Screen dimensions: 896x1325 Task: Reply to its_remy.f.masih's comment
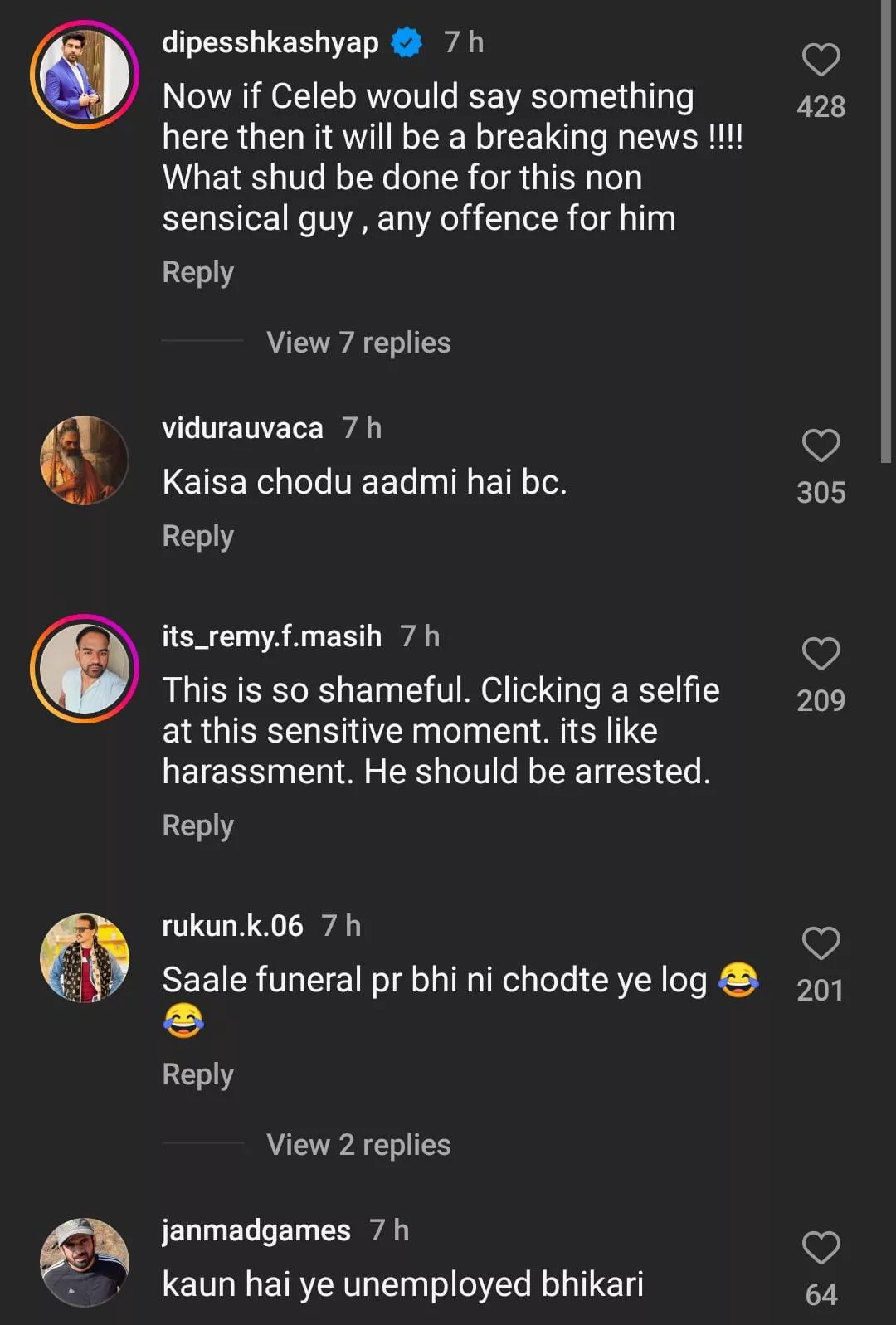(x=197, y=826)
